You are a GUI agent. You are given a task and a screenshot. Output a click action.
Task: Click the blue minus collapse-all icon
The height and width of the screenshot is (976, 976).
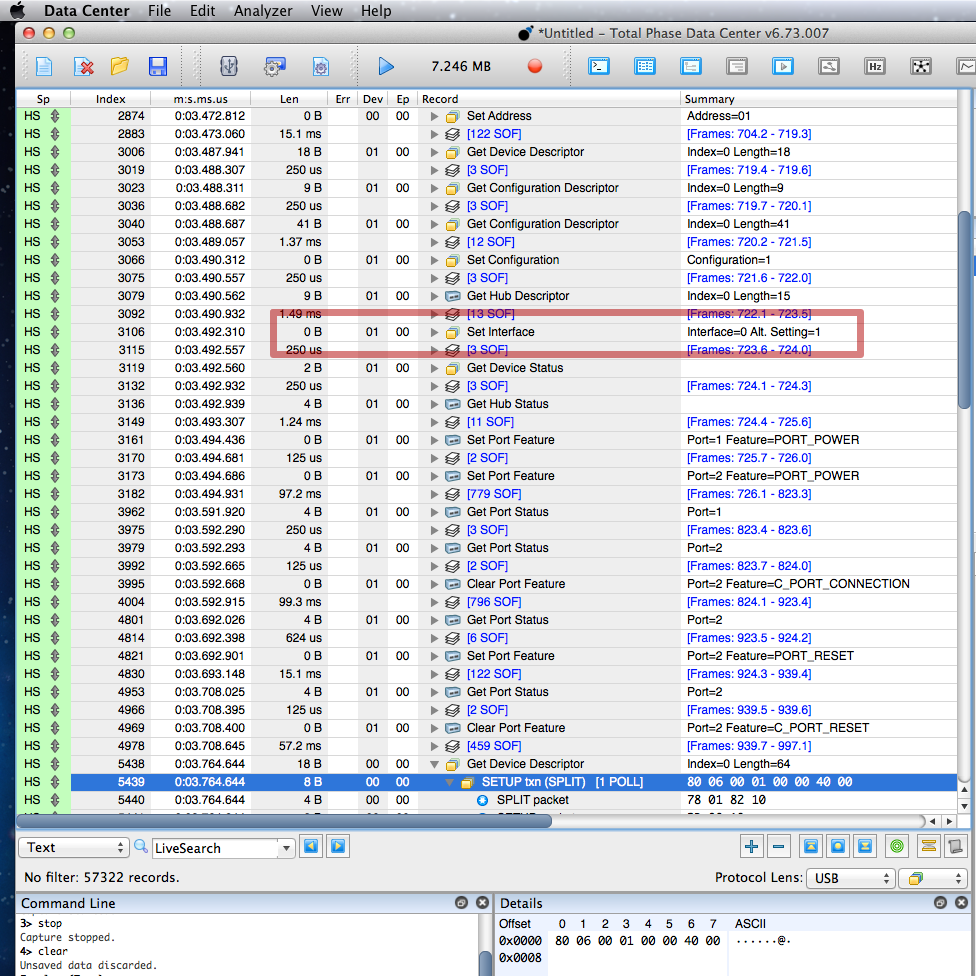778,847
